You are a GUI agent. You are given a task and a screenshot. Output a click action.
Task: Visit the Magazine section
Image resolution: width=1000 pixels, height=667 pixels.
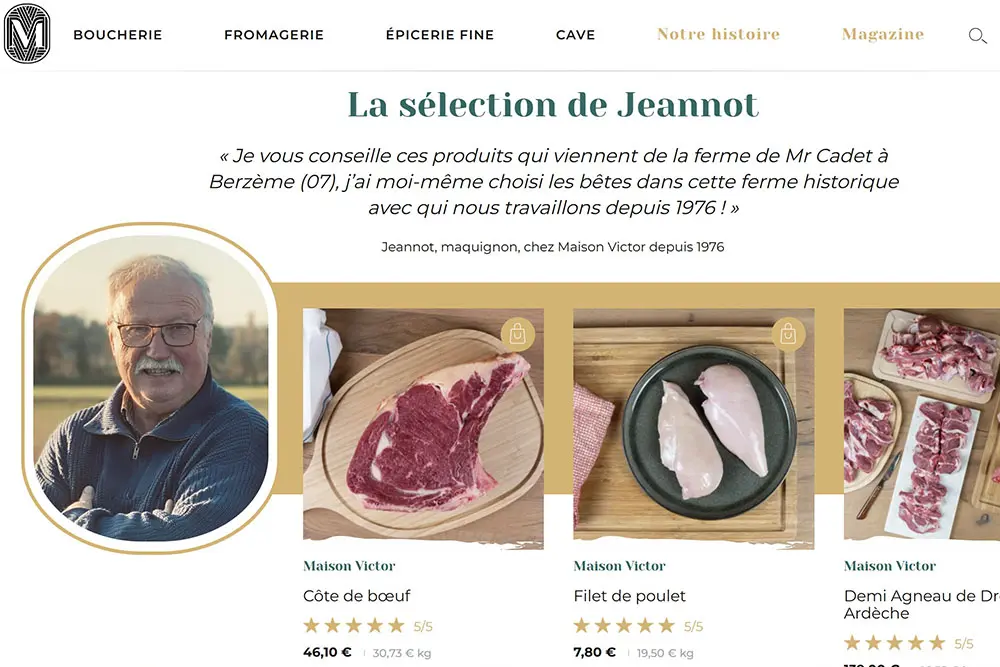pyautogui.click(x=883, y=34)
